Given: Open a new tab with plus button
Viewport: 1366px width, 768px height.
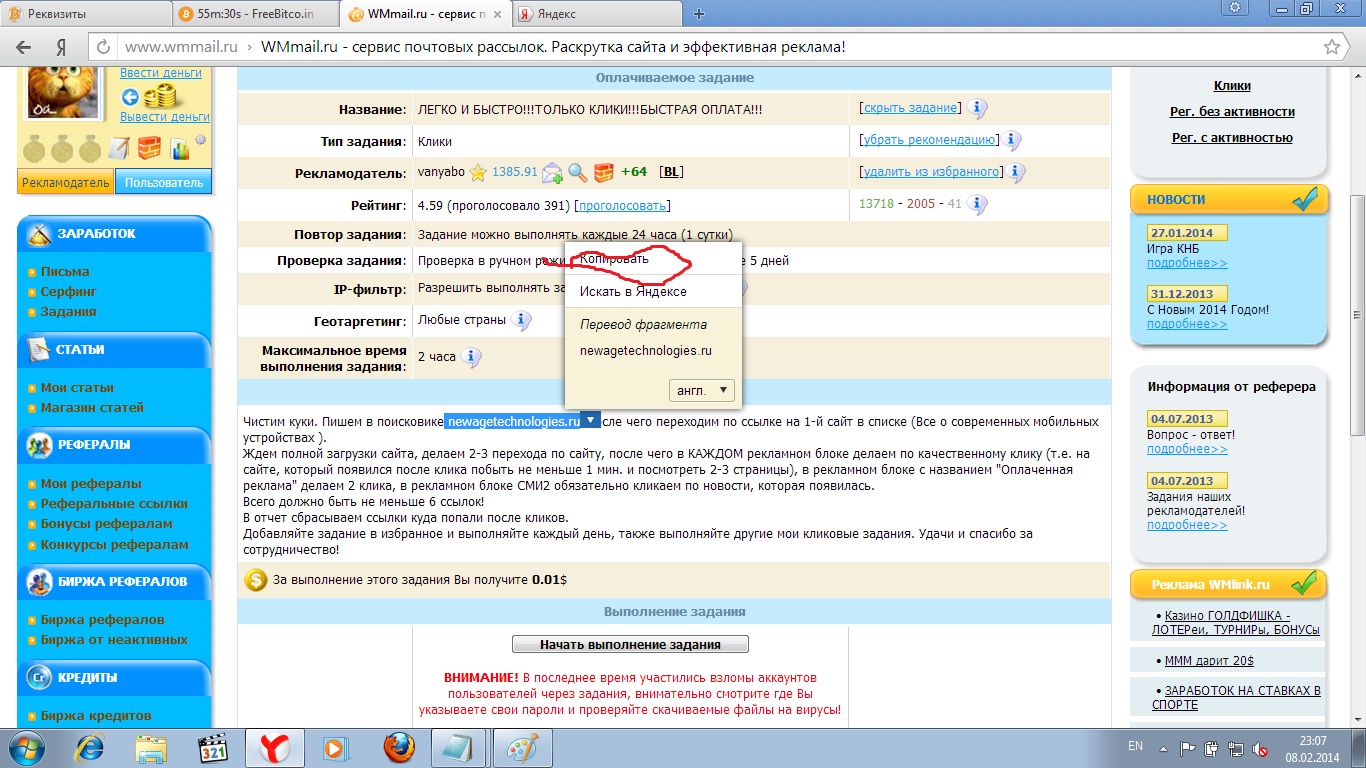Looking at the screenshot, I should (699, 14).
